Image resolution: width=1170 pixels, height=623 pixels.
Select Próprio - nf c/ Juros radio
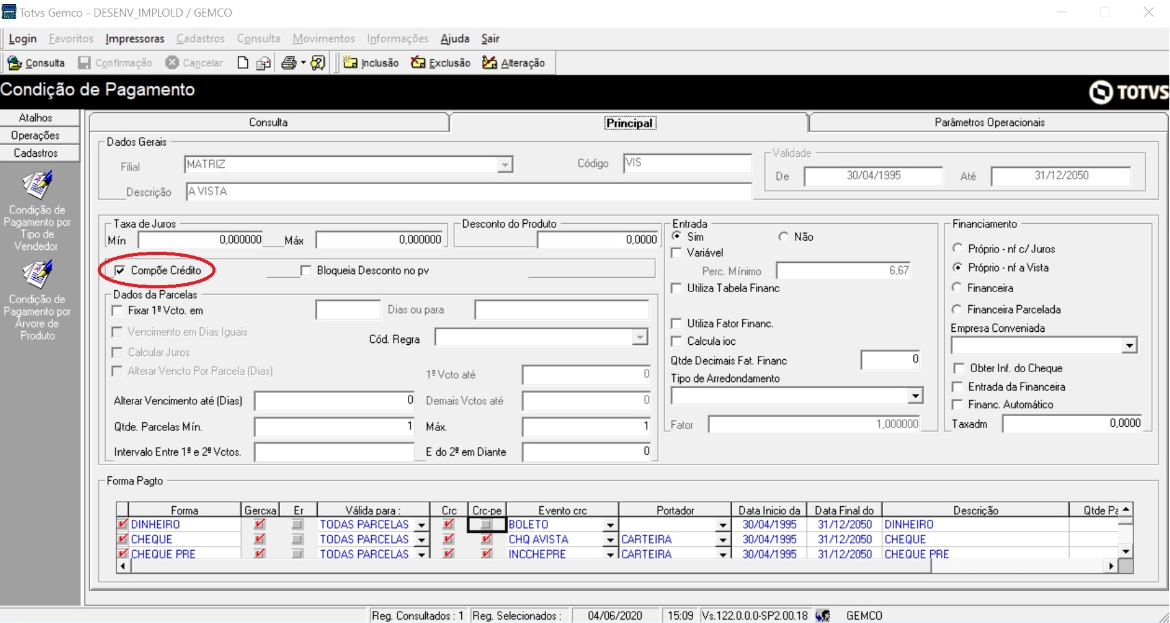pos(958,249)
